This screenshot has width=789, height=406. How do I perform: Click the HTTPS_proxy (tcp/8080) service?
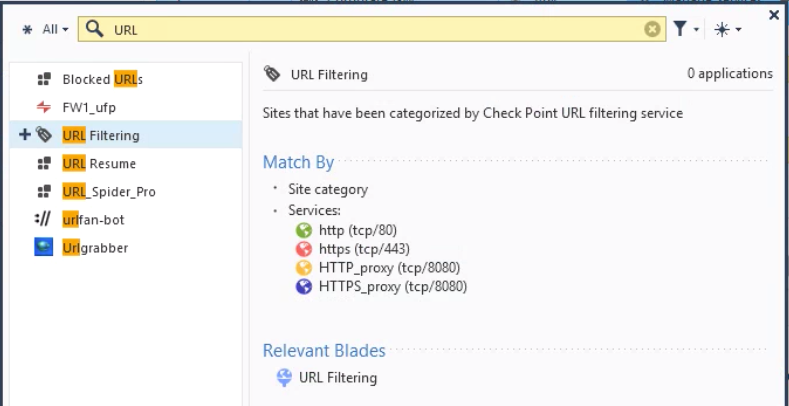pos(393,287)
